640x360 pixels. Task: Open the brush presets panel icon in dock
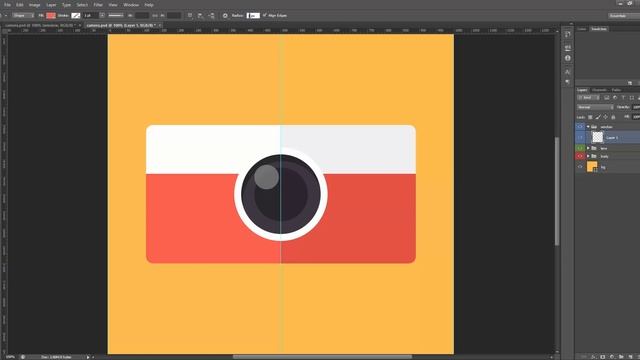point(568,48)
